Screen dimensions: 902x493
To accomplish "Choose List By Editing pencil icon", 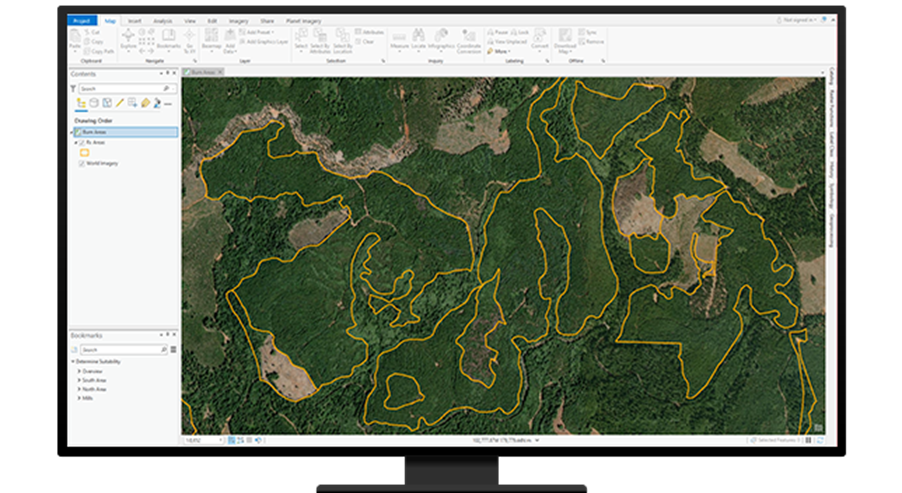I will pos(120,103).
